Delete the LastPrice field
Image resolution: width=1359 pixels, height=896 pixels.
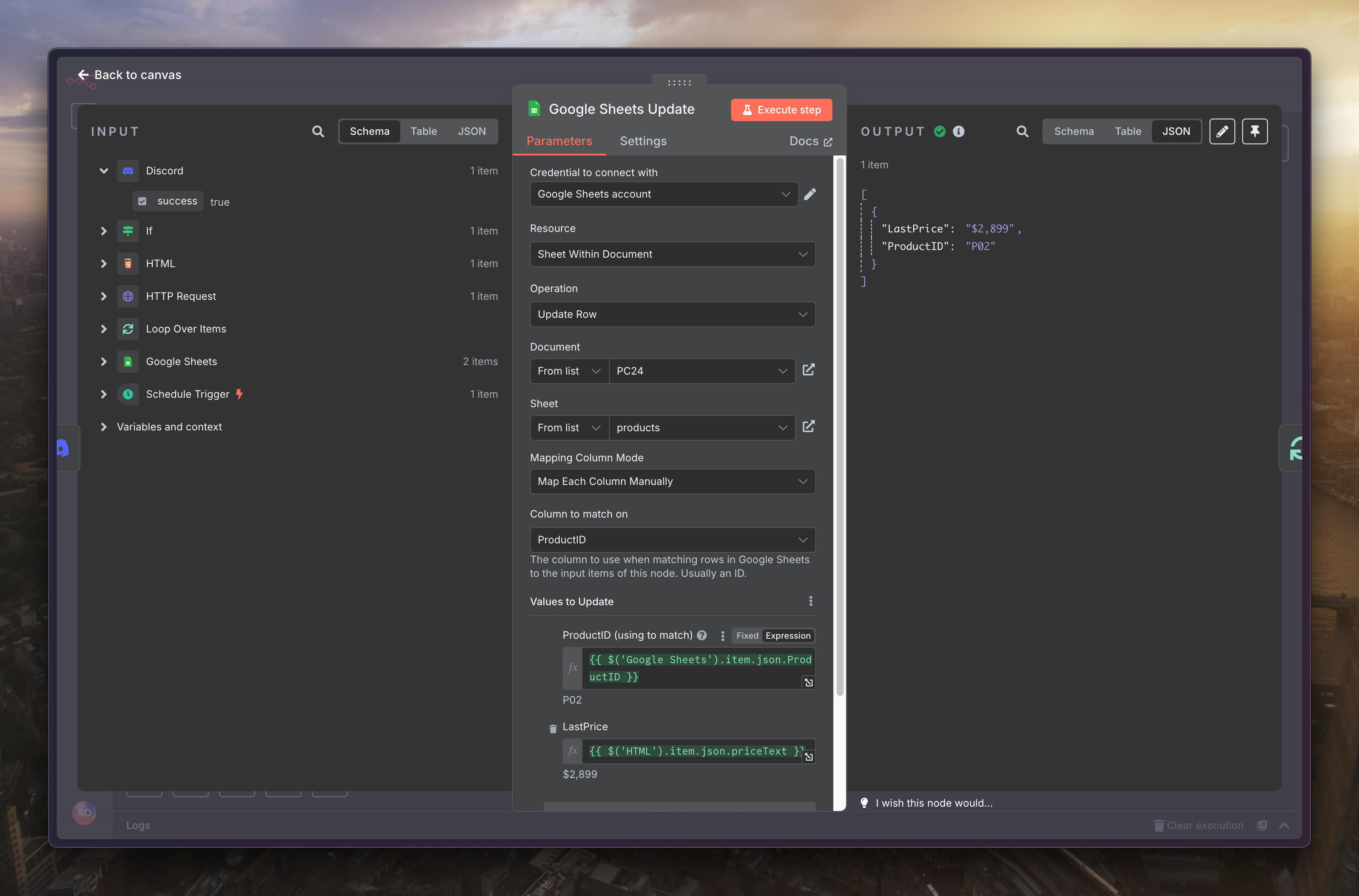point(552,728)
